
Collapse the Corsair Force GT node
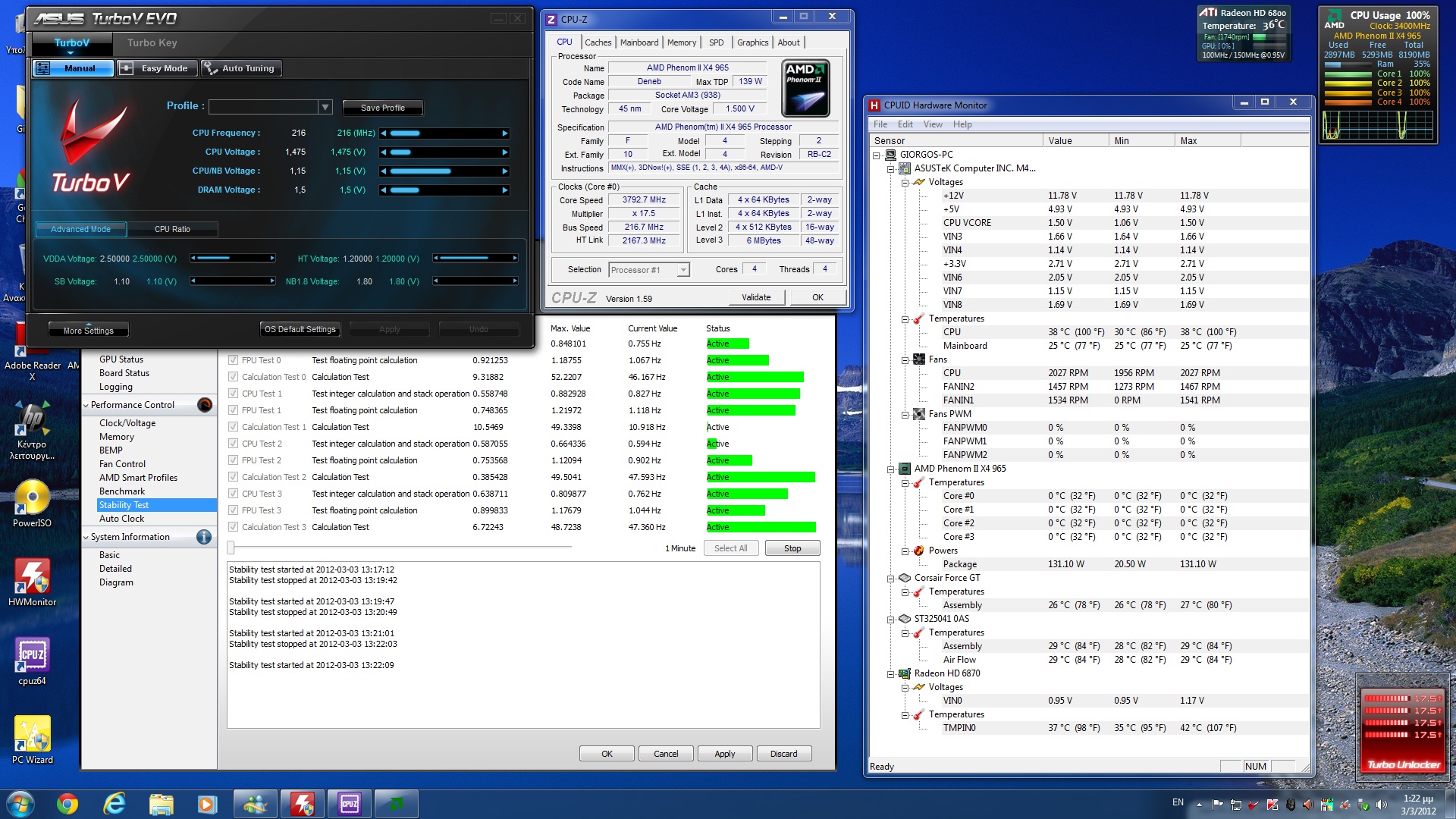890,578
